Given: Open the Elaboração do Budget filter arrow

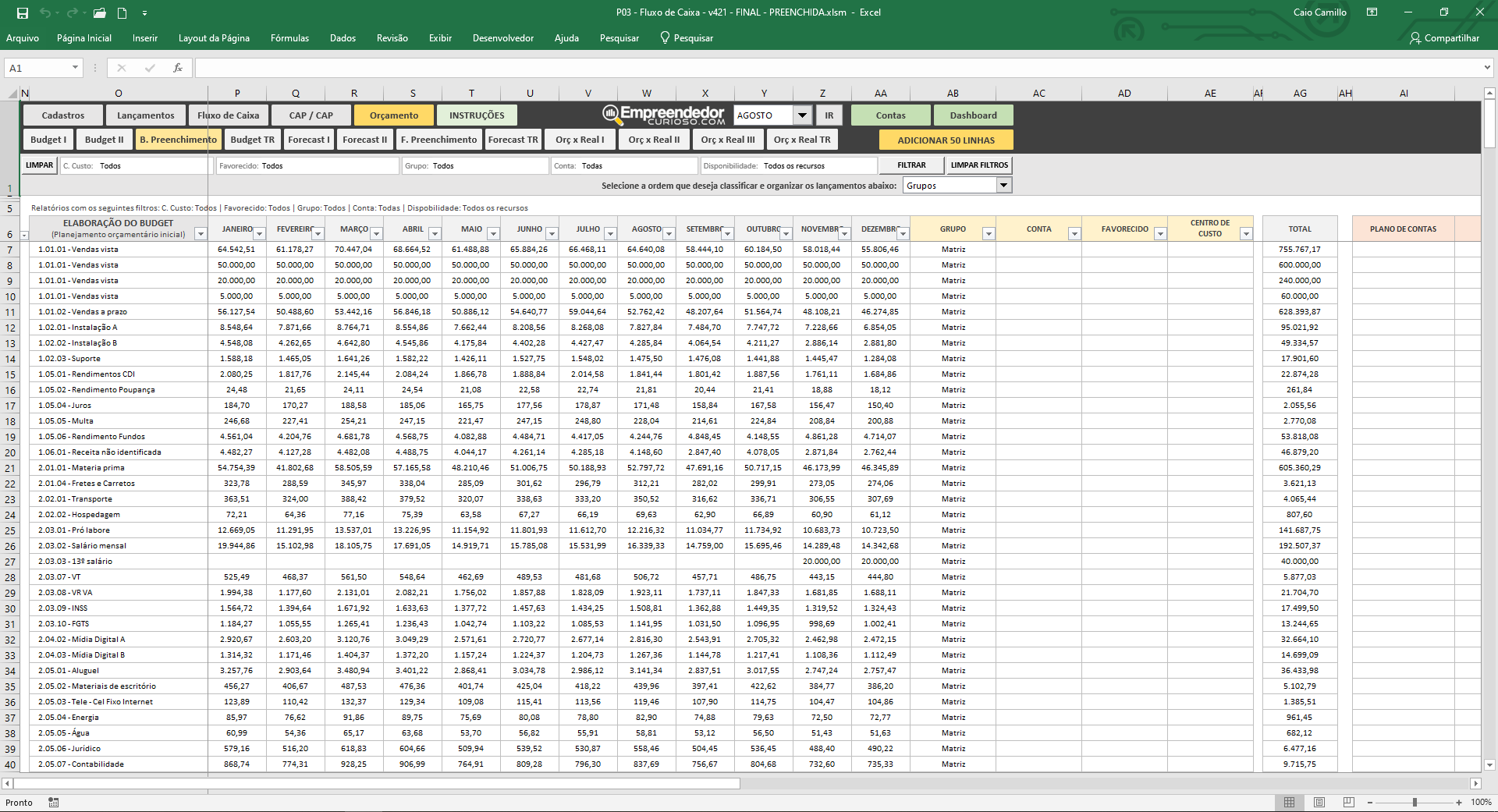Looking at the screenshot, I should pos(201,233).
